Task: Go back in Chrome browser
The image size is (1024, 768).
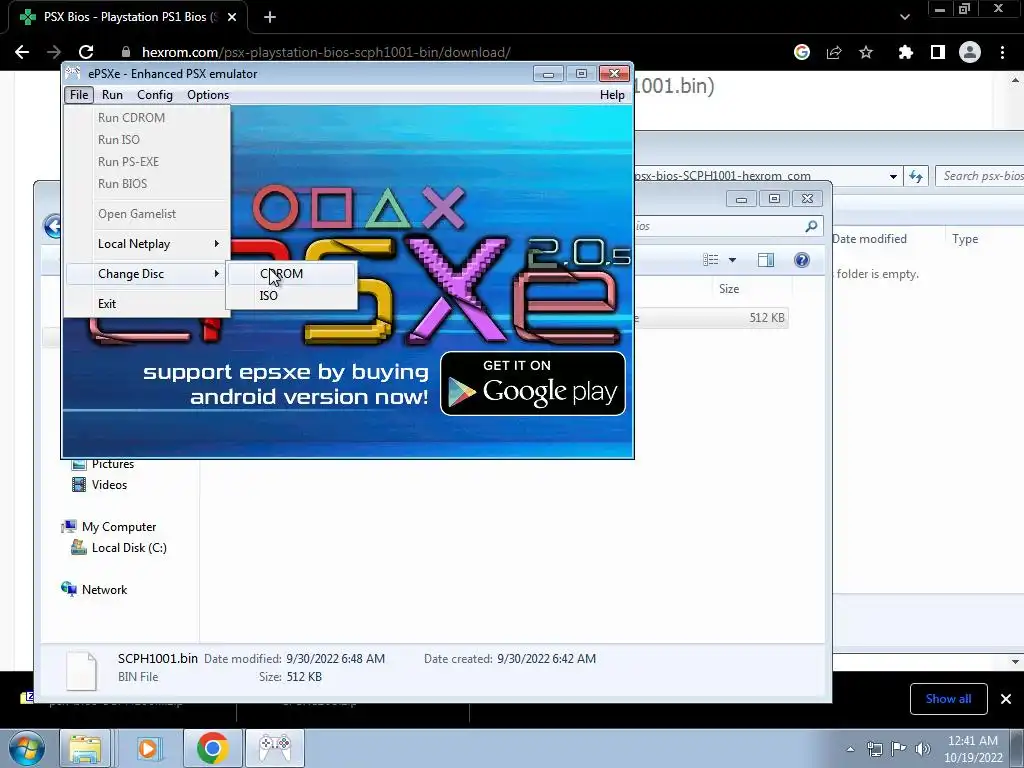Action: pyautogui.click(x=22, y=52)
